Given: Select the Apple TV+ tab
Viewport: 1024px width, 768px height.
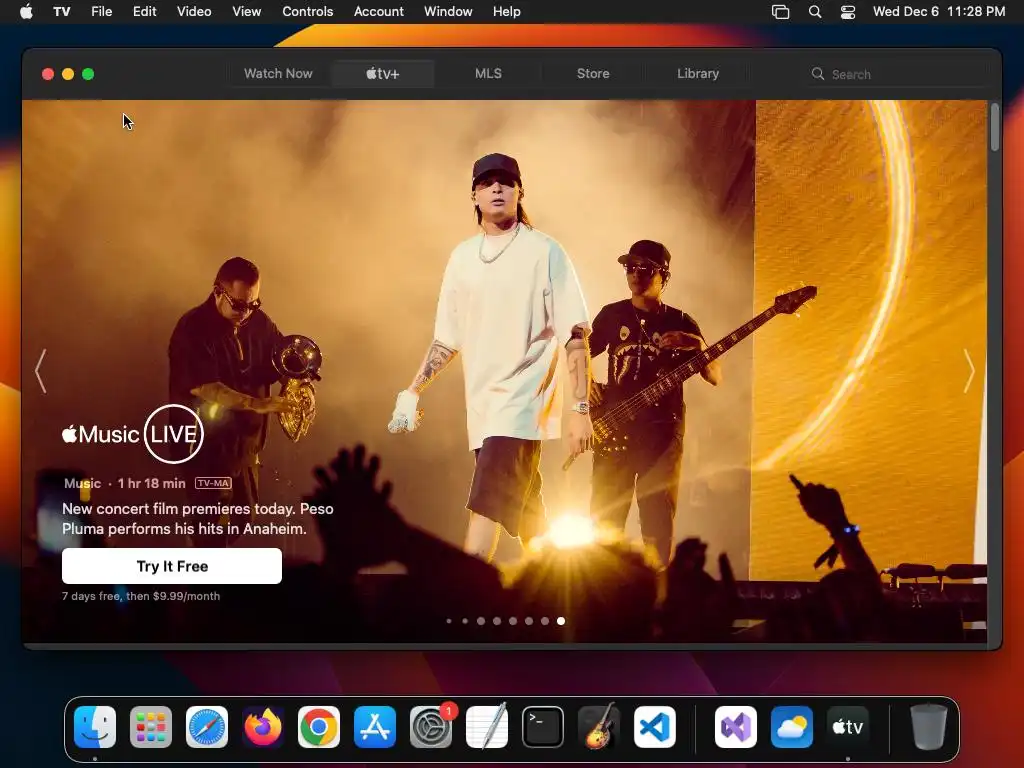Looking at the screenshot, I should [x=383, y=74].
